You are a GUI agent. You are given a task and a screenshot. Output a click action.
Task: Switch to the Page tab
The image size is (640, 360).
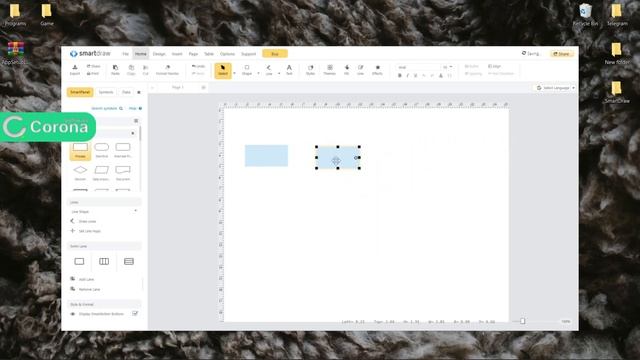[193, 54]
